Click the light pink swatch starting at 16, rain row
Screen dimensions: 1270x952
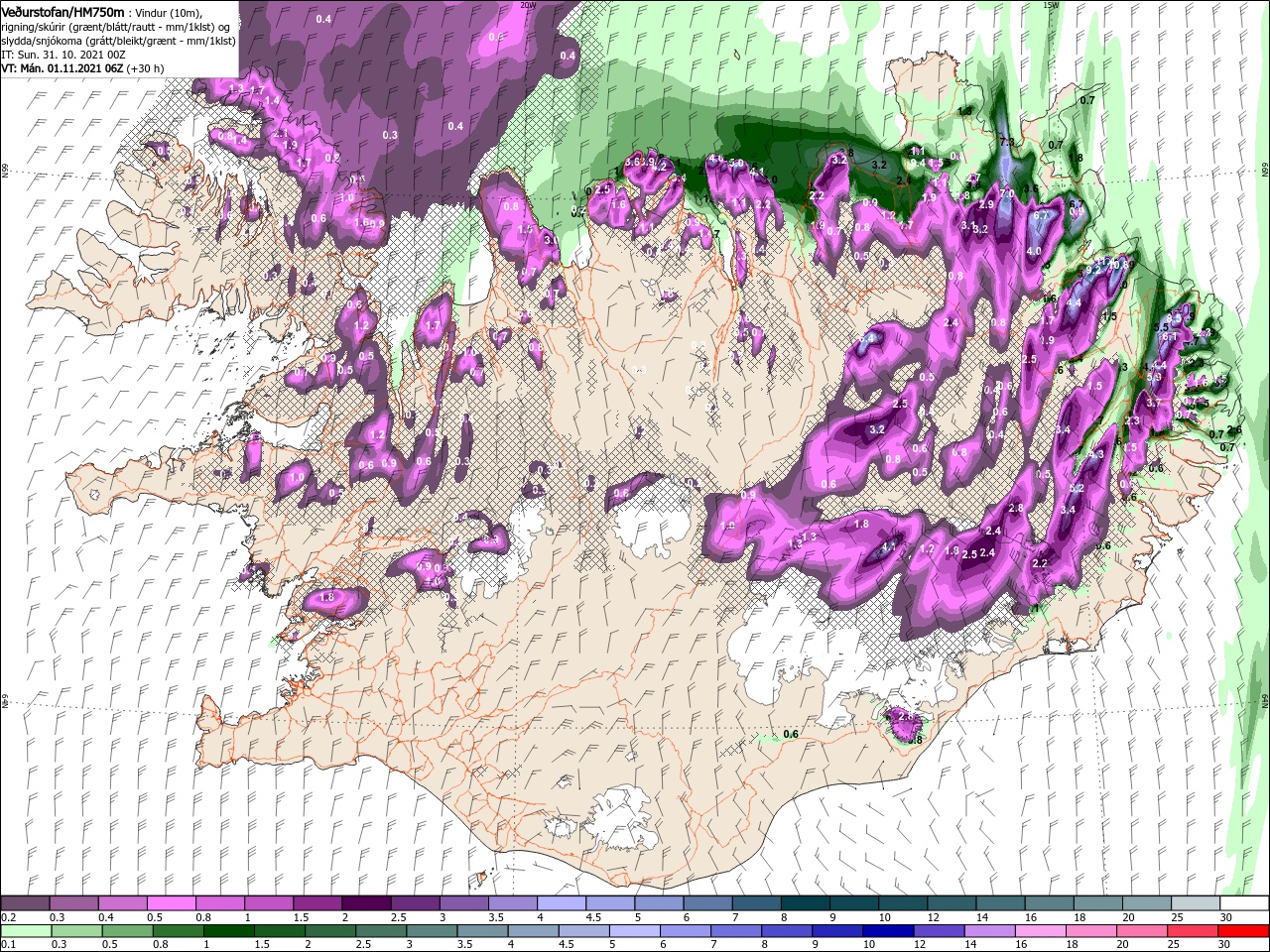[1041, 931]
